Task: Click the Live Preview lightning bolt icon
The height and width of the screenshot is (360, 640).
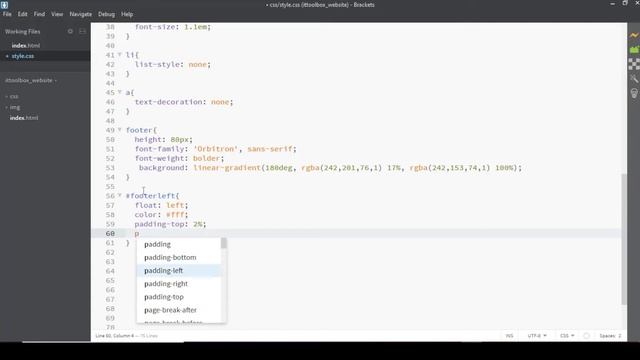Action: coord(634,36)
